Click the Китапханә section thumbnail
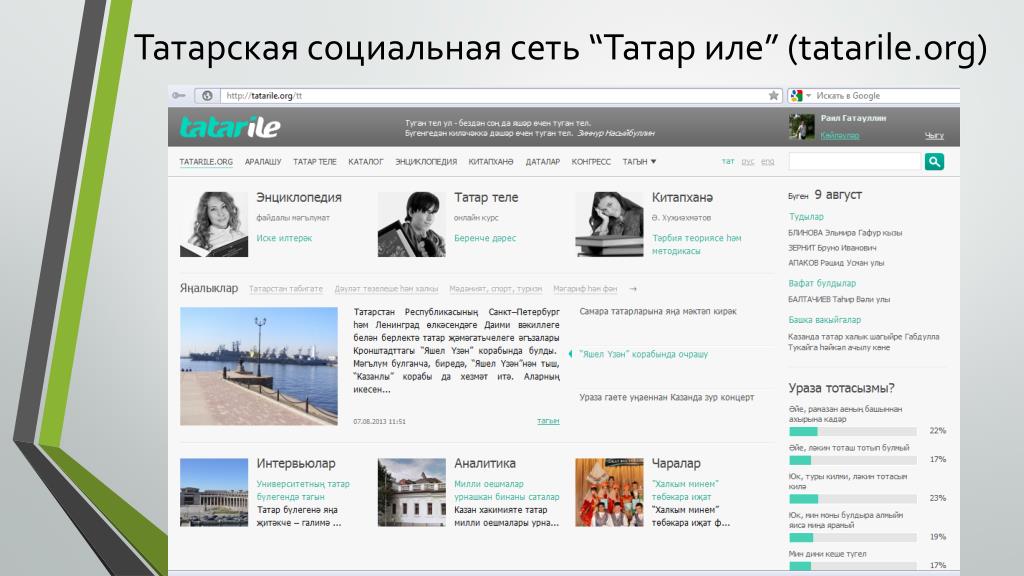The height and width of the screenshot is (576, 1024). (609, 224)
